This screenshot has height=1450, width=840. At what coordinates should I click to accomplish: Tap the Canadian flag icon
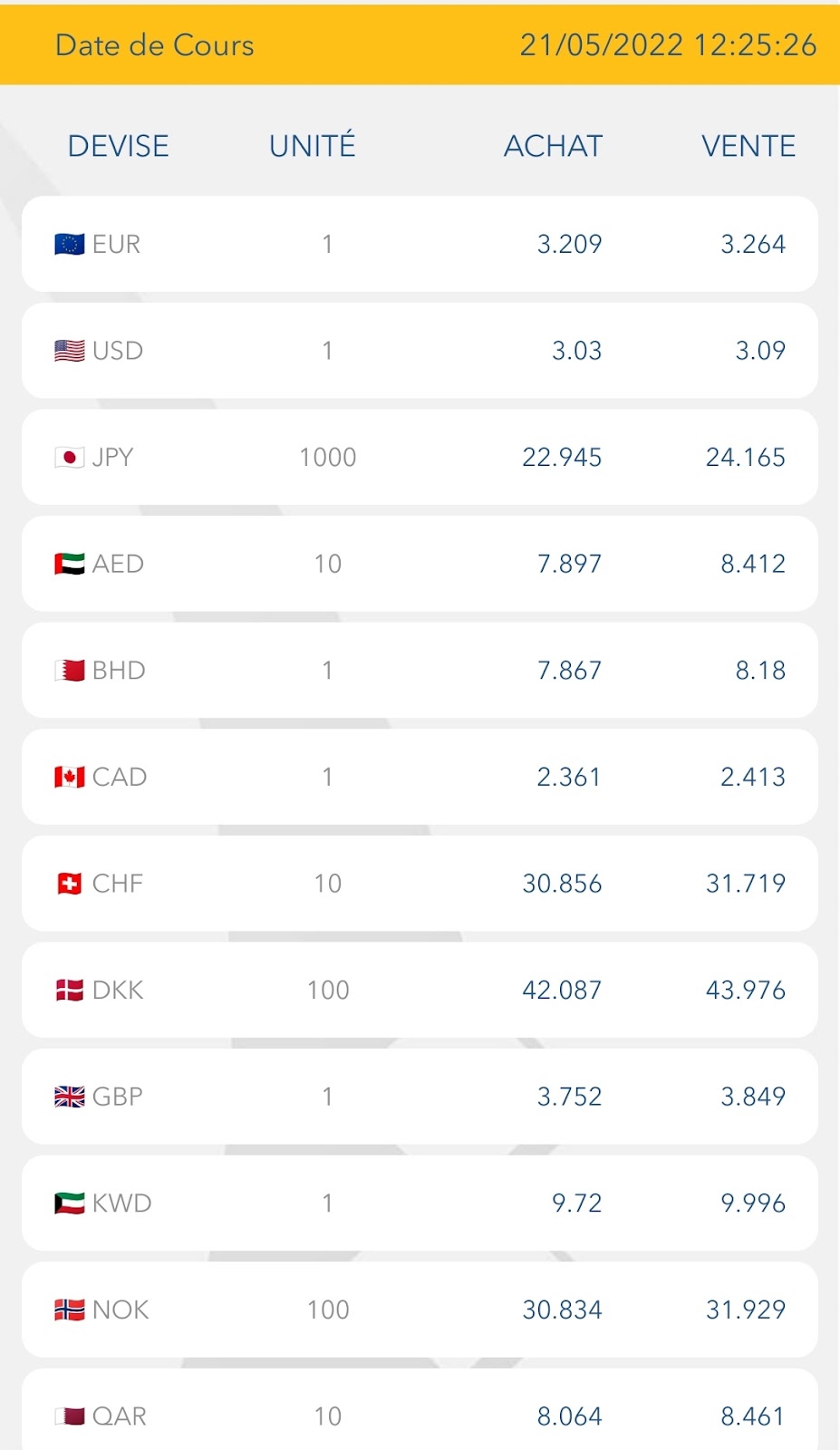(x=70, y=778)
